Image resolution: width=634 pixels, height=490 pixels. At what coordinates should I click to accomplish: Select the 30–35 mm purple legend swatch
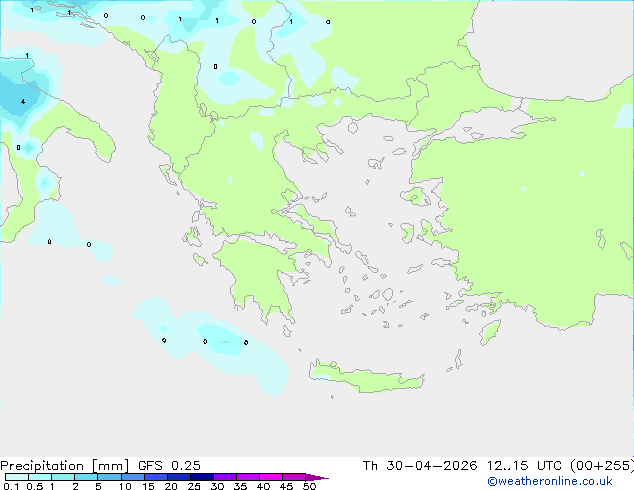(x=225, y=477)
